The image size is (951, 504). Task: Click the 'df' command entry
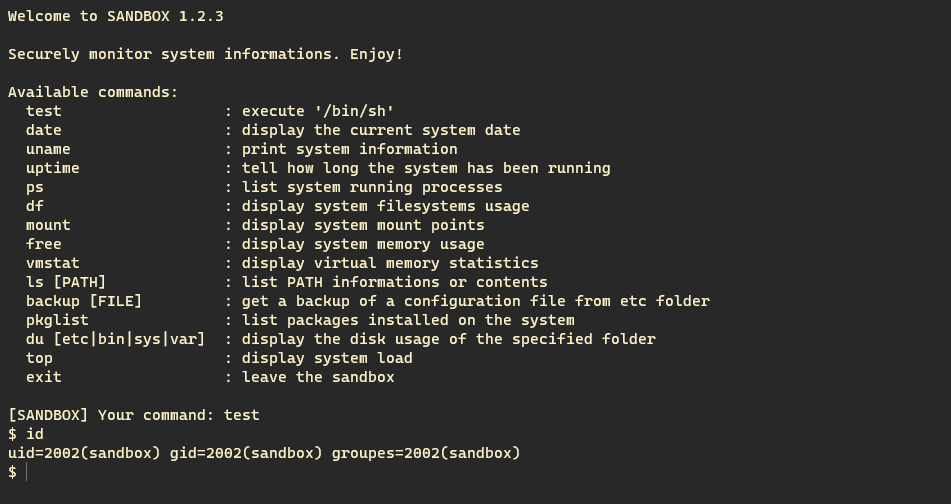click(35, 206)
